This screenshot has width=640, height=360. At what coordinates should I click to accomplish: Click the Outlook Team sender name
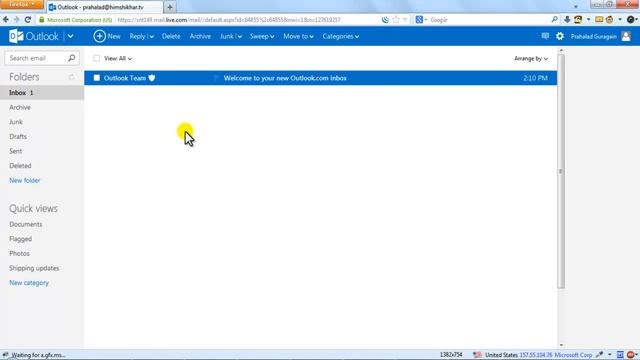click(124, 78)
